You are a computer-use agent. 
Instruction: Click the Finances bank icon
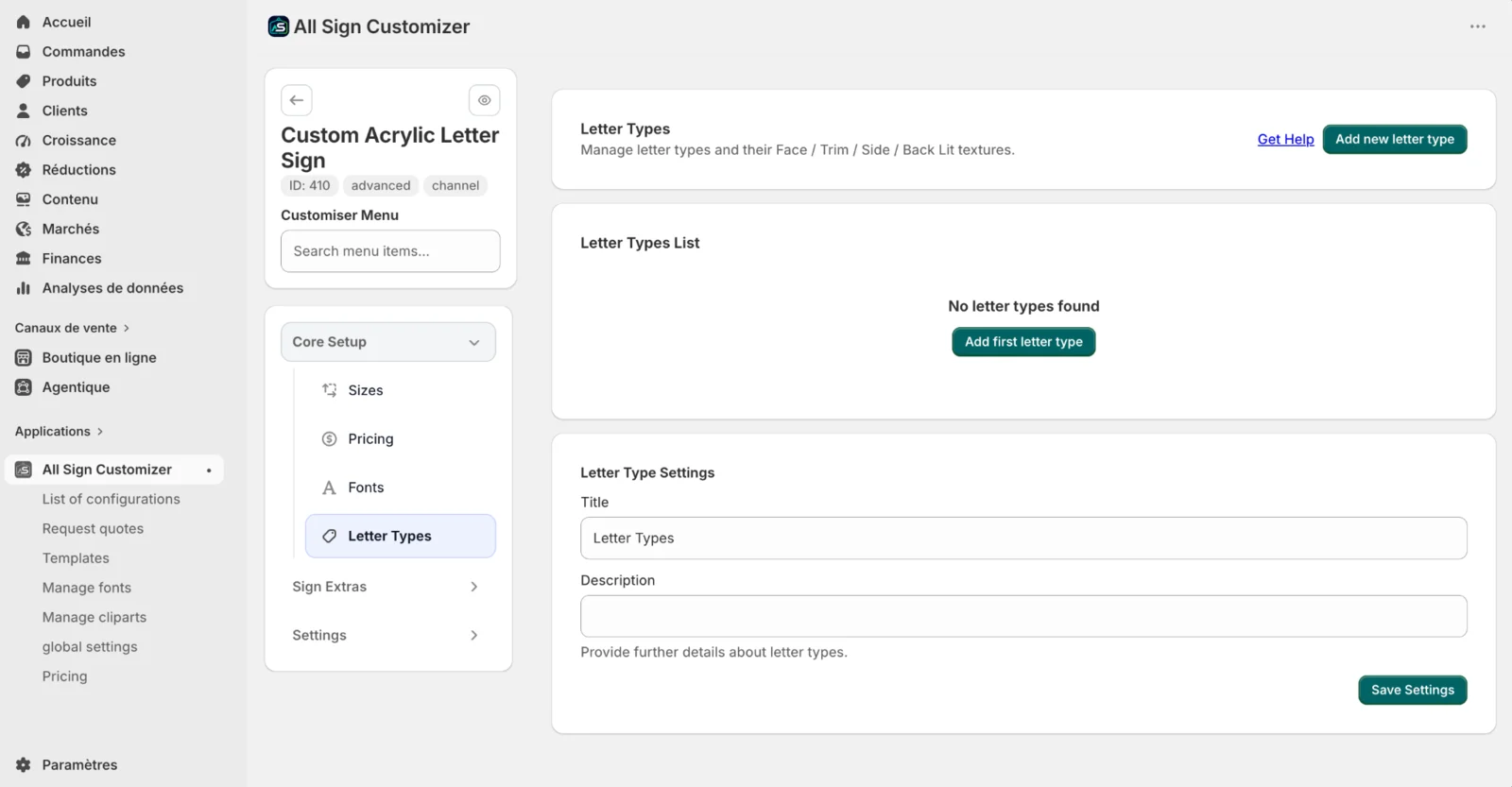coord(24,258)
